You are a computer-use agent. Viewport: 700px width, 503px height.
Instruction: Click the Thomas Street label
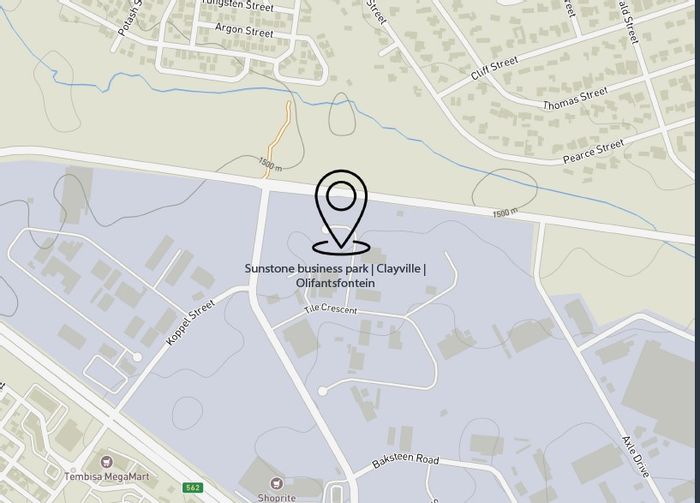click(x=575, y=99)
